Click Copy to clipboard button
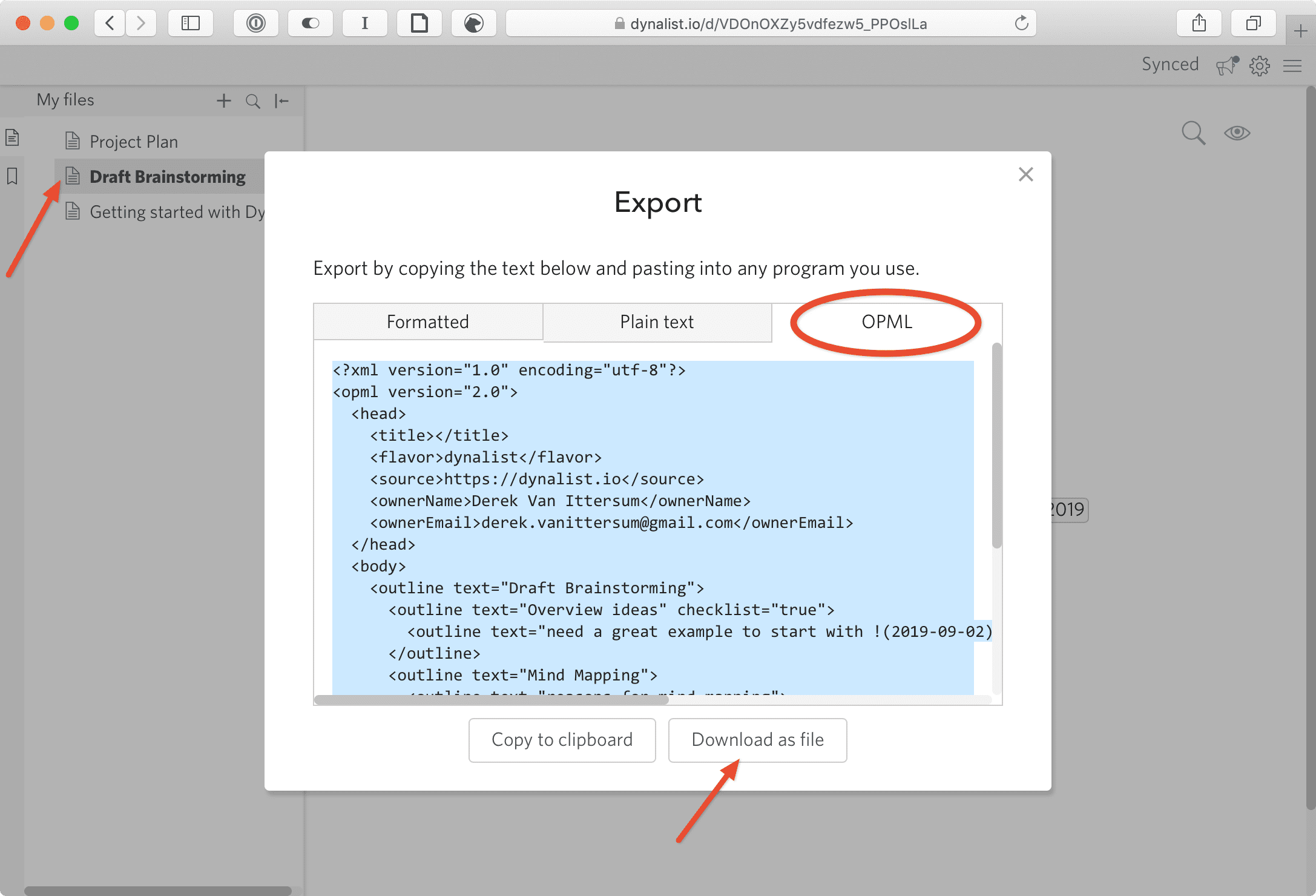This screenshot has height=896, width=1316. [562, 740]
